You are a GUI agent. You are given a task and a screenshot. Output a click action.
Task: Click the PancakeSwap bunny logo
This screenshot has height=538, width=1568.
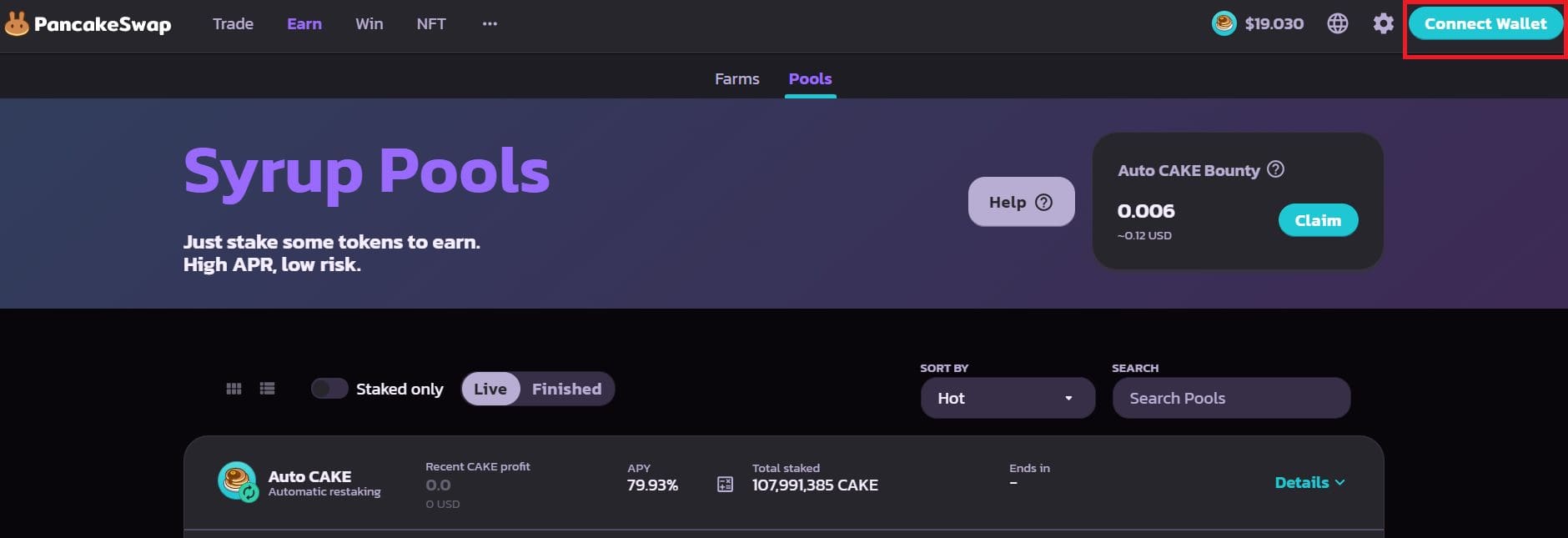coord(16,24)
